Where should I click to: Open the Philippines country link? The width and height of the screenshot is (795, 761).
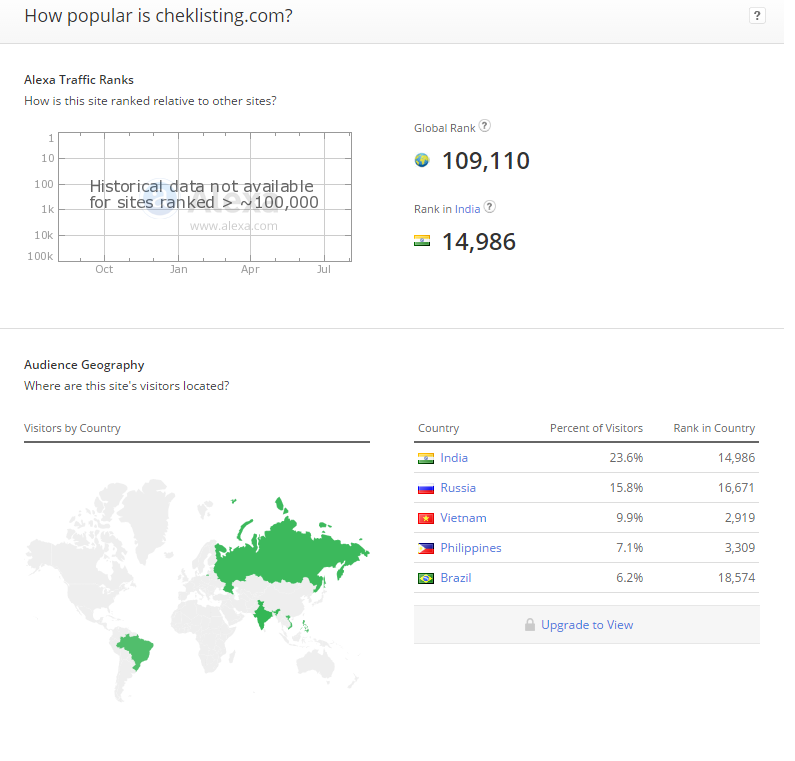tap(471, 548)
